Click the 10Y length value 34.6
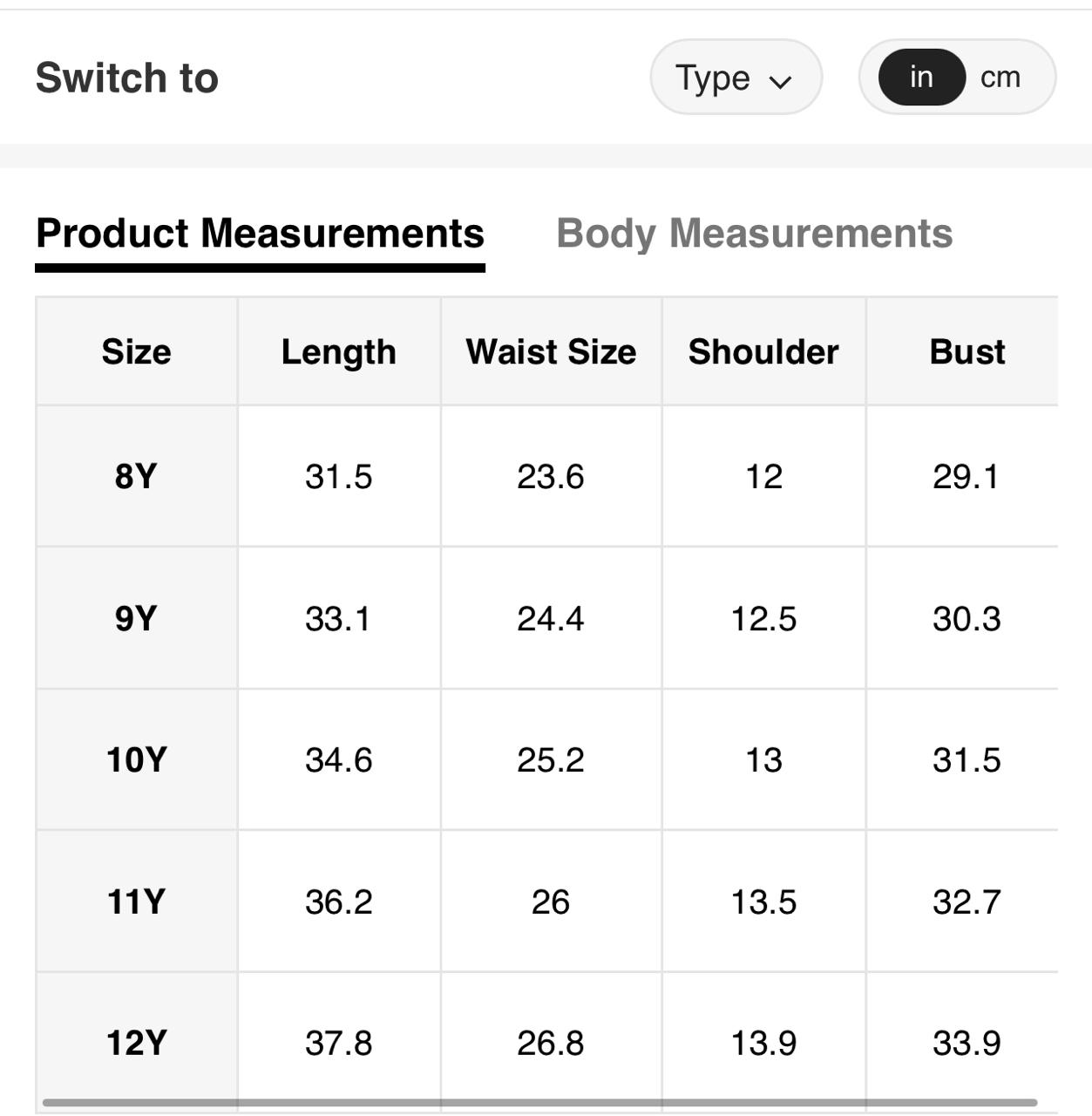 pyautogui.click(x=338, y=760)
